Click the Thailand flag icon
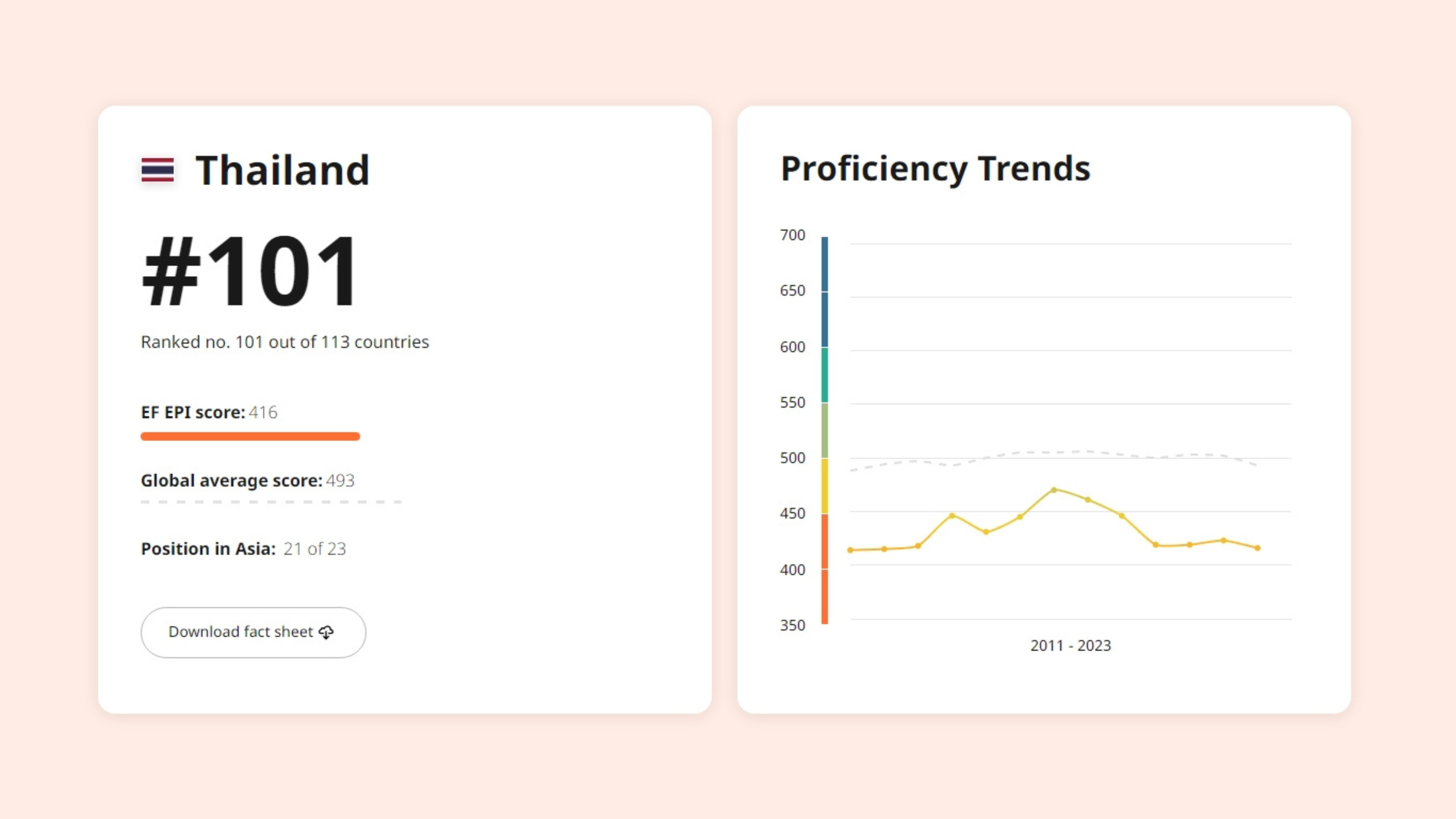The height and width of the screenshot is (819, 1456). (157, 170)
